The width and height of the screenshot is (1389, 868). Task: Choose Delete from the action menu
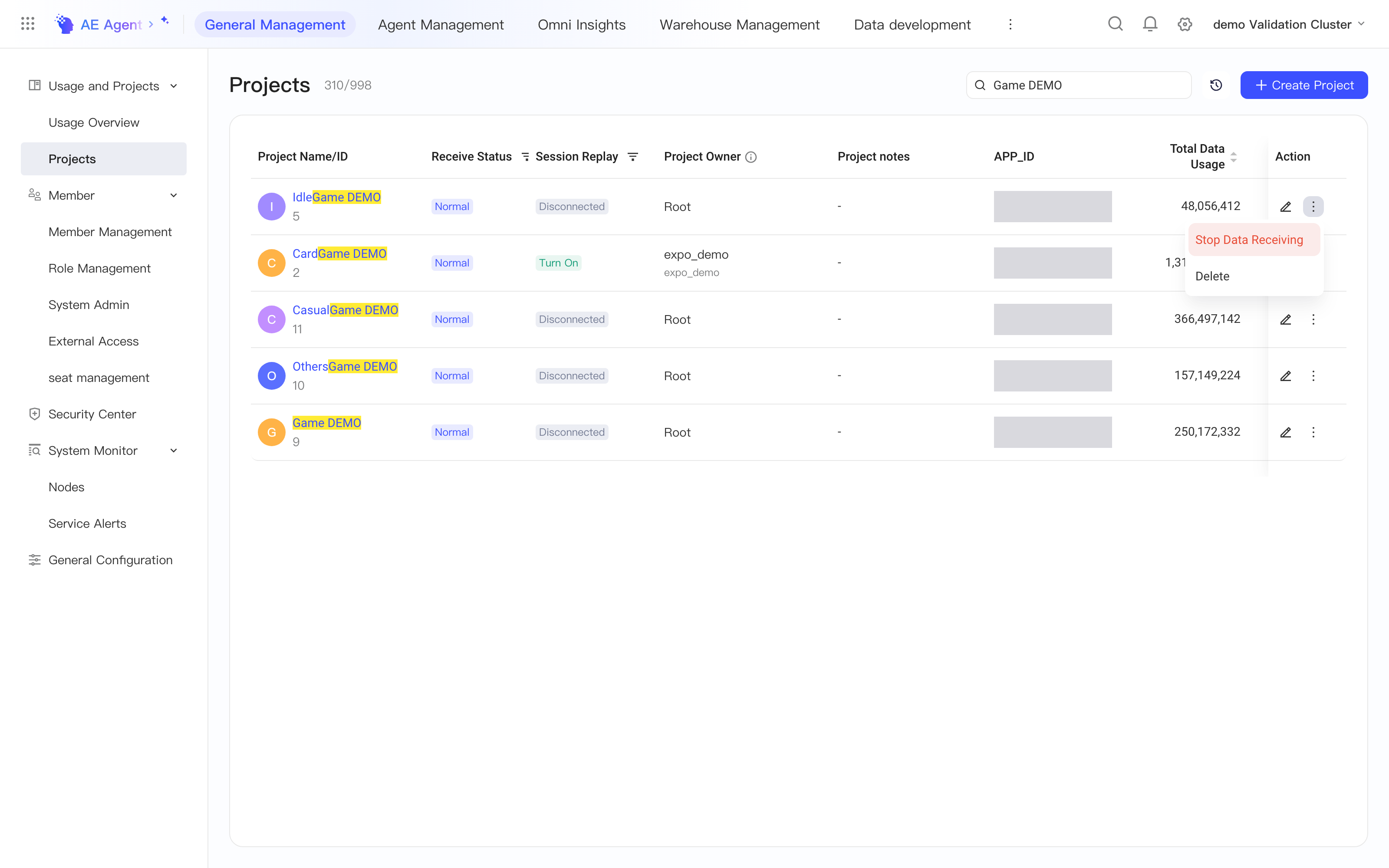(x=1254, y=276)
